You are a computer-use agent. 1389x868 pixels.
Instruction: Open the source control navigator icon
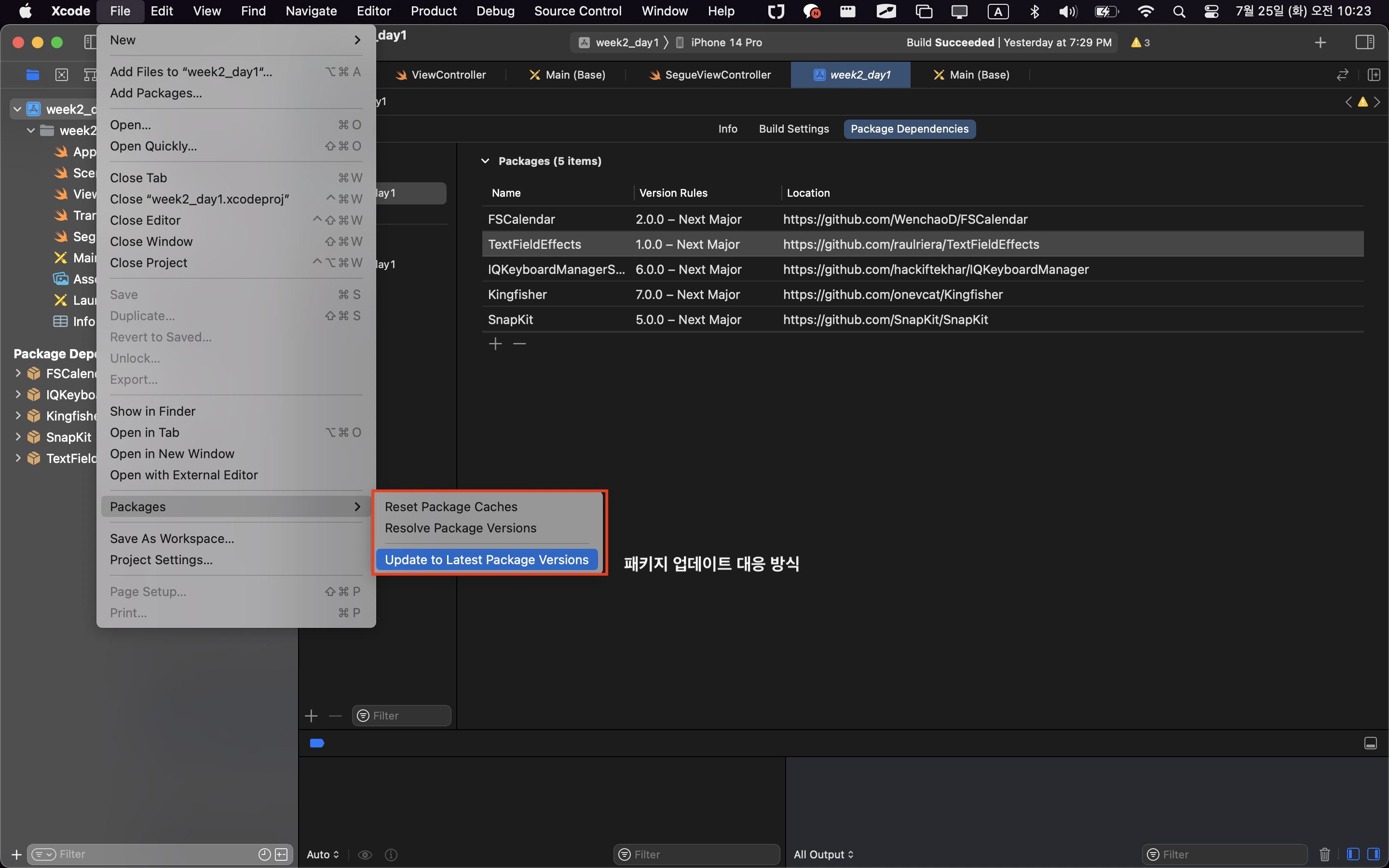click(x=61, y=75)
